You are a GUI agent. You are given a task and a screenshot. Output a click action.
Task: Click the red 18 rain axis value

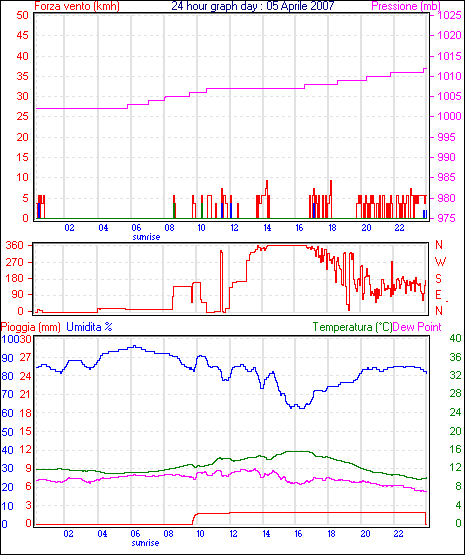point(25,413)
